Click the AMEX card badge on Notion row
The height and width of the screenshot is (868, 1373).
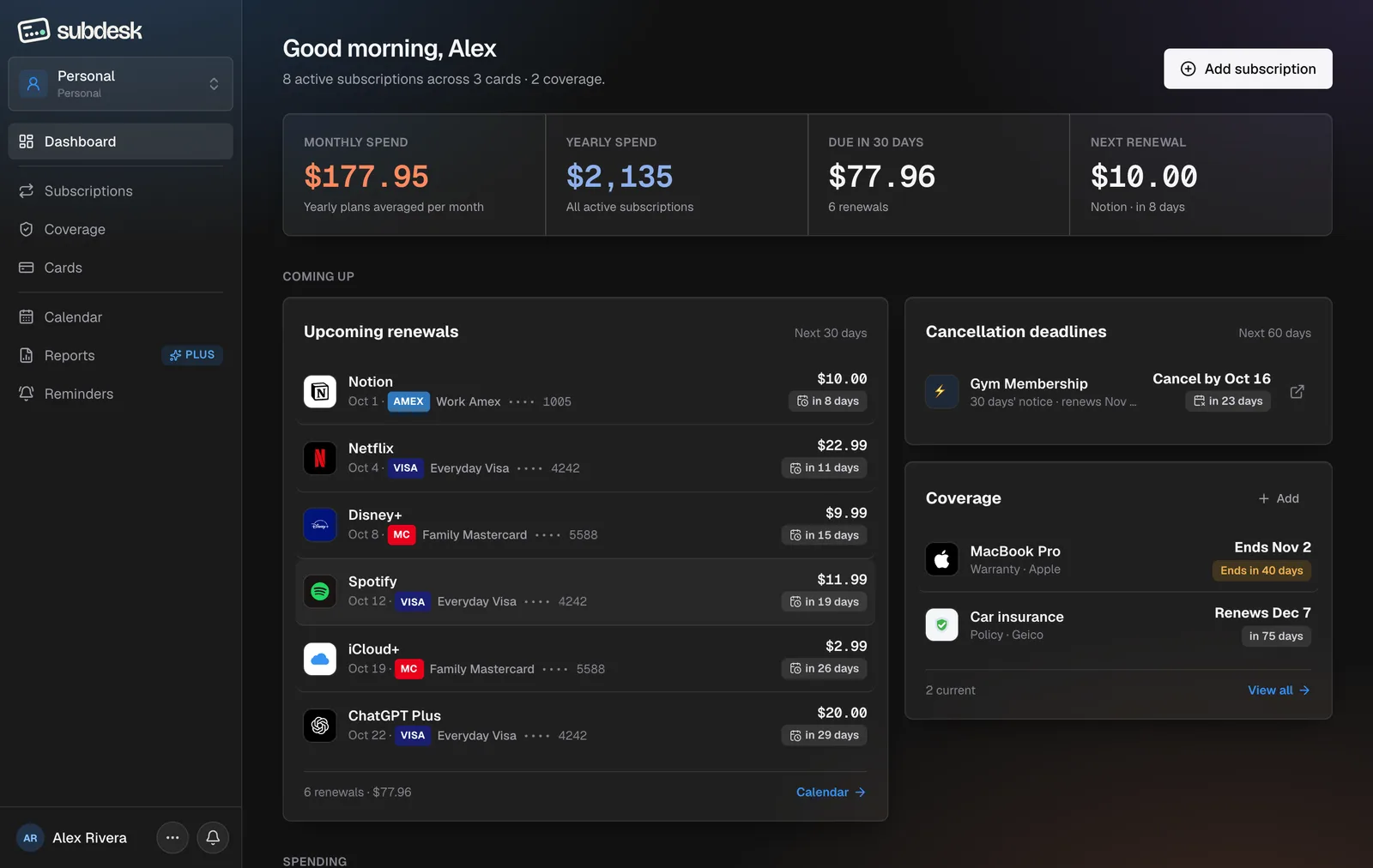[408, 401]
